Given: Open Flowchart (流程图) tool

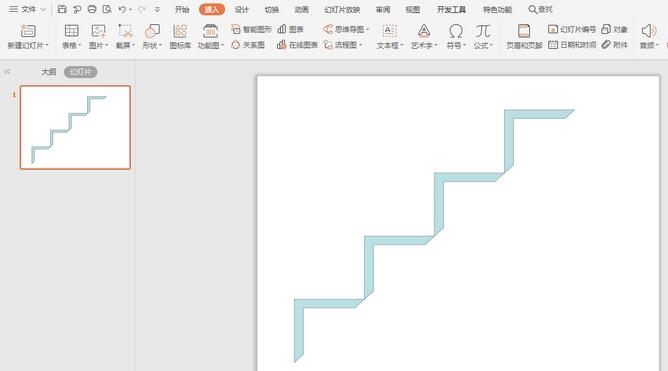Looking at the screenshot, I should click(x=343, y=45).
